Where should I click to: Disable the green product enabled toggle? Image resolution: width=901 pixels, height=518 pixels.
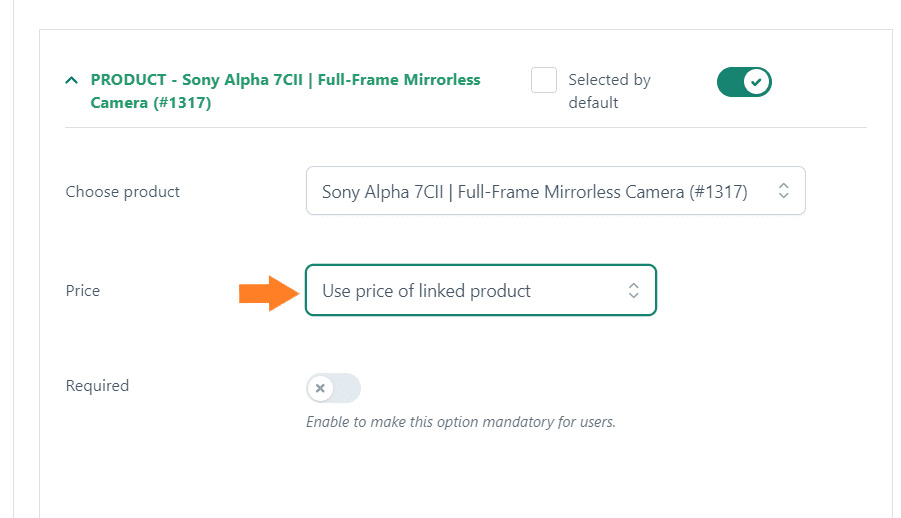coord(744,82)
